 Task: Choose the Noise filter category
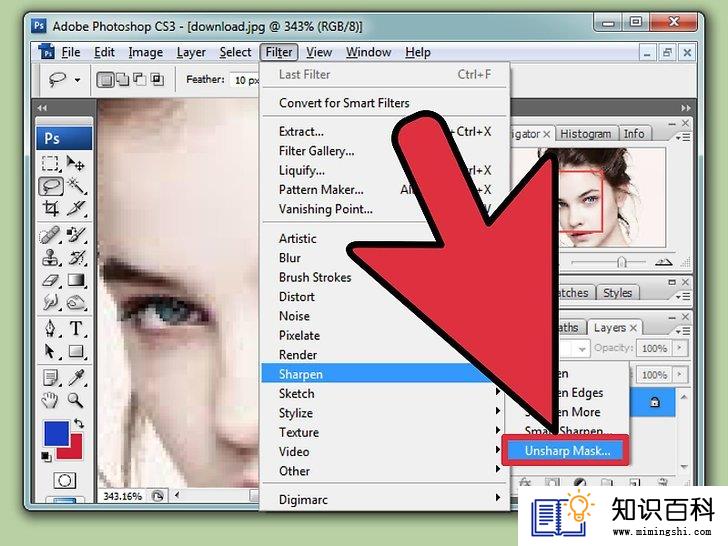coord(294,316)
